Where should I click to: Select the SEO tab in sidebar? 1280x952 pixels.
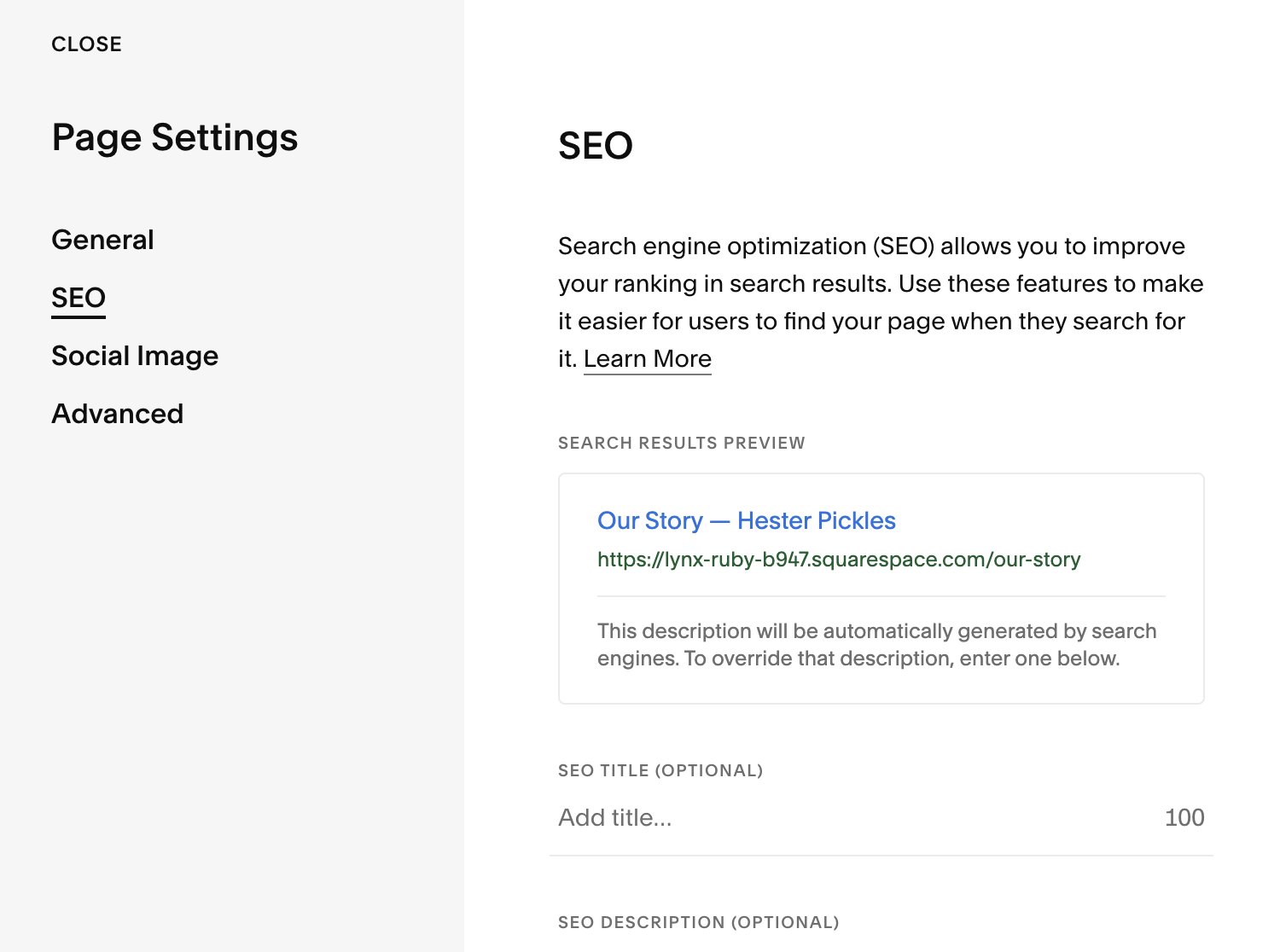pos(79,298)
